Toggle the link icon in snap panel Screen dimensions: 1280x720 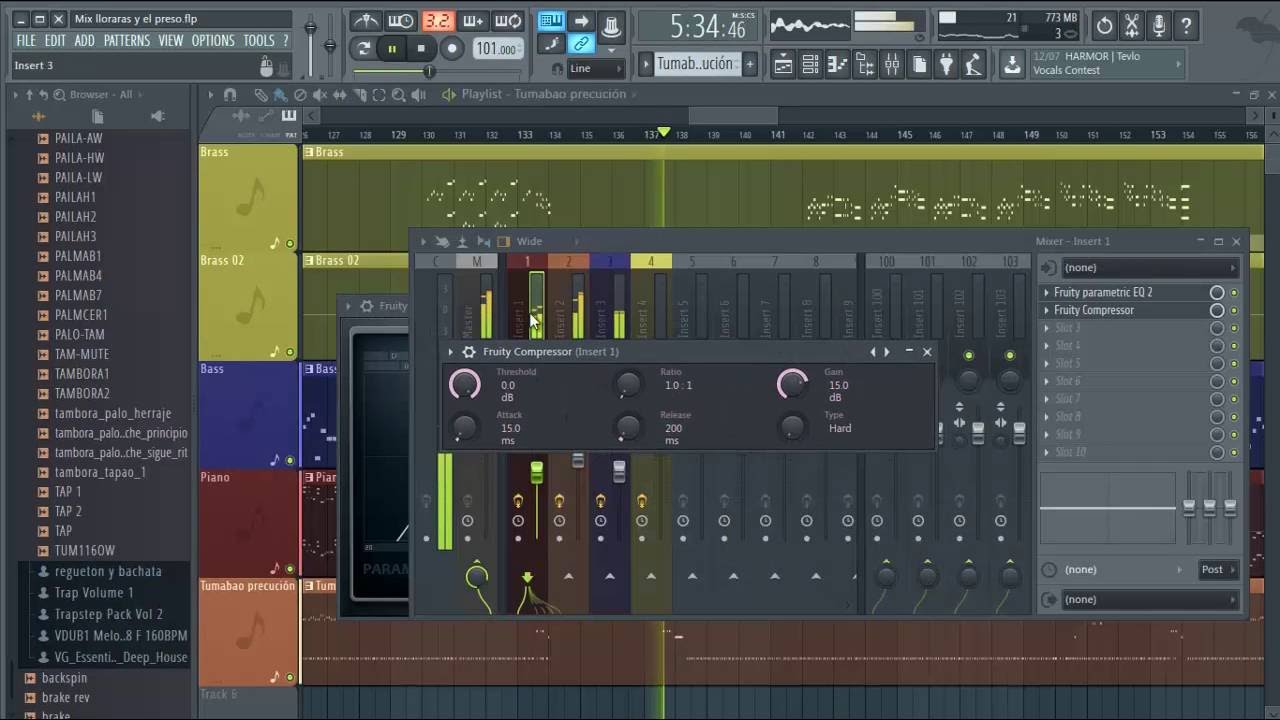(x=581, y=43)
